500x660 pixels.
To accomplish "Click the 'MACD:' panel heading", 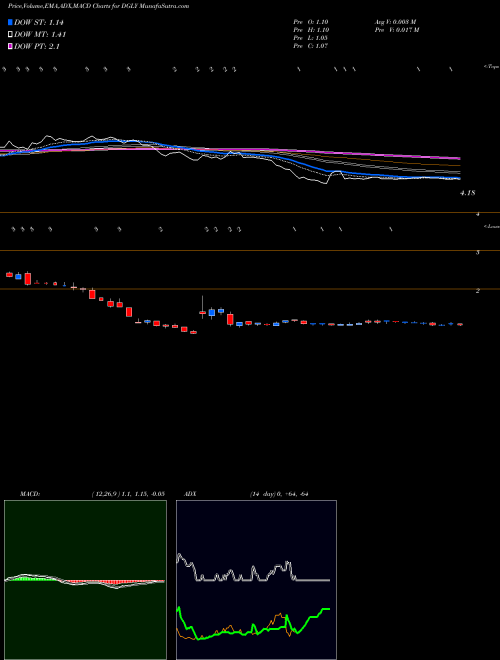I will coord(30,494).
